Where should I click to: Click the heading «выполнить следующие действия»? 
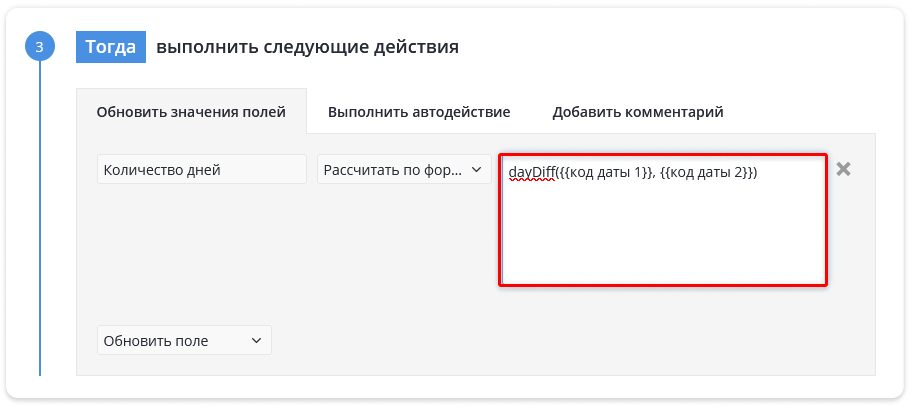307,47
